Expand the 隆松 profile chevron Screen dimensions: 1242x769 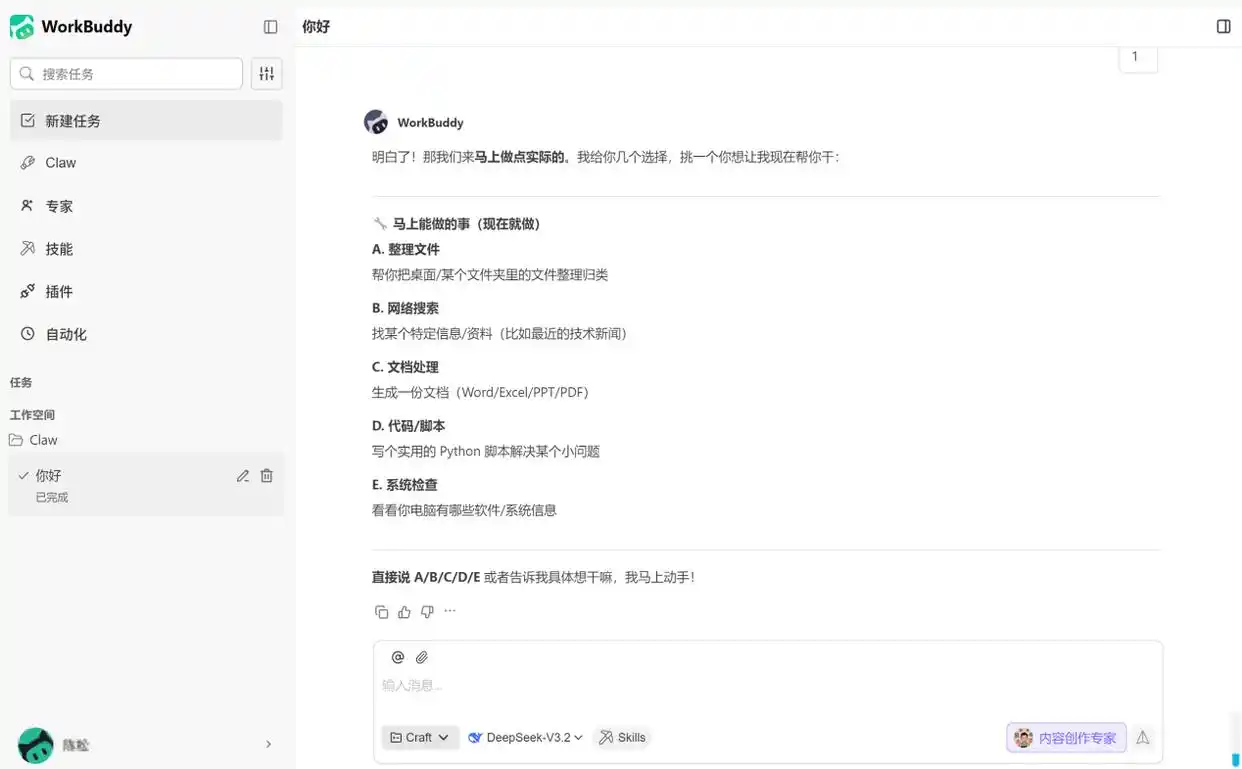[268, 744]
